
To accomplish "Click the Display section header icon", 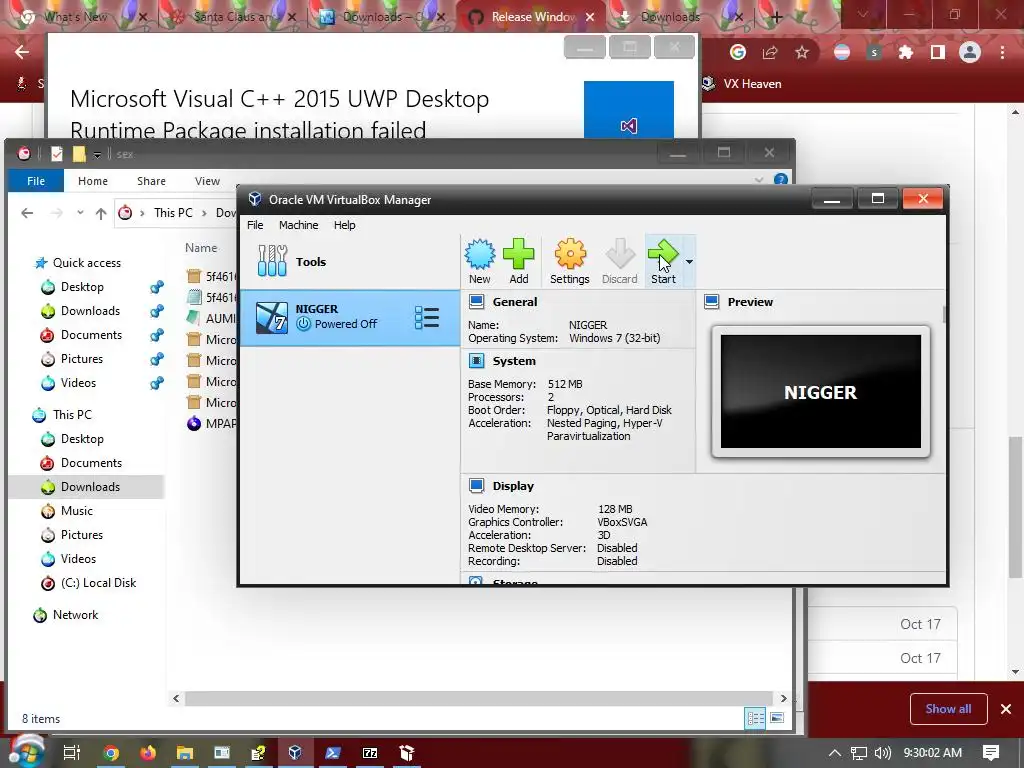I will point(477,486).
